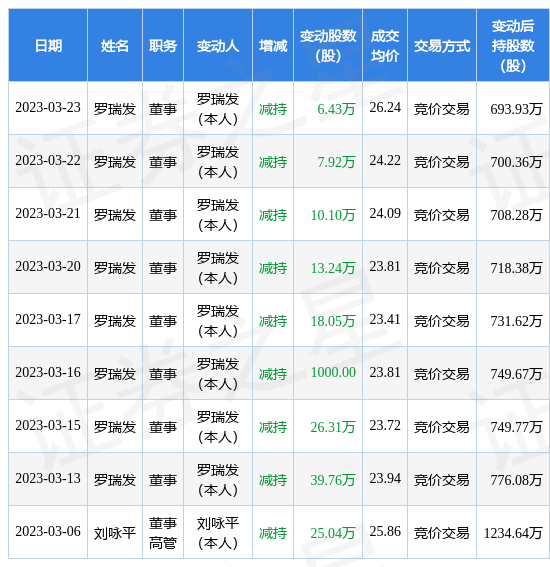Select the 1234.64万 holdings cell

[513, 532]
